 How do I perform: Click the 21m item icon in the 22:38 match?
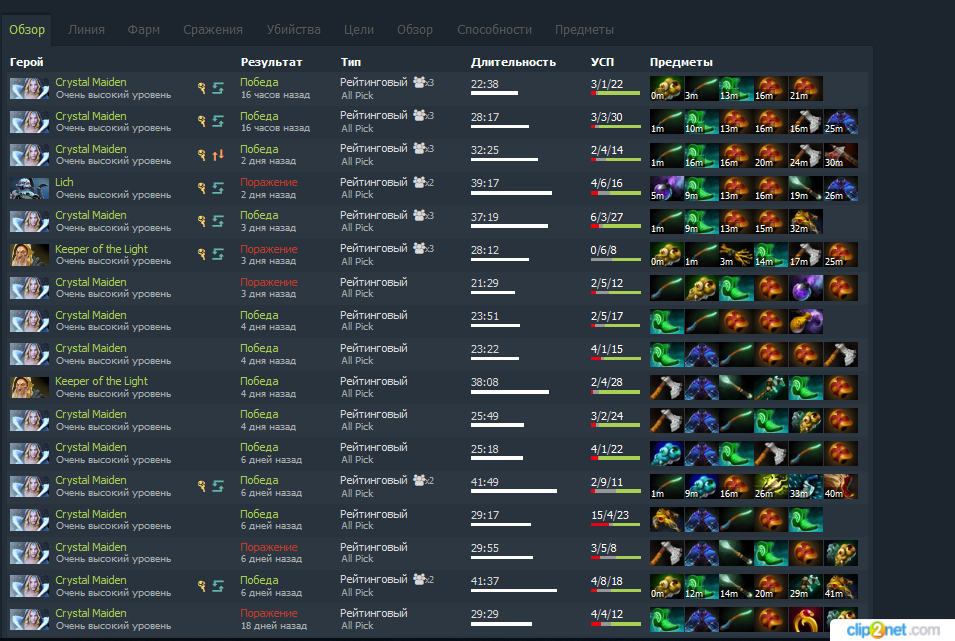[806, 89]
